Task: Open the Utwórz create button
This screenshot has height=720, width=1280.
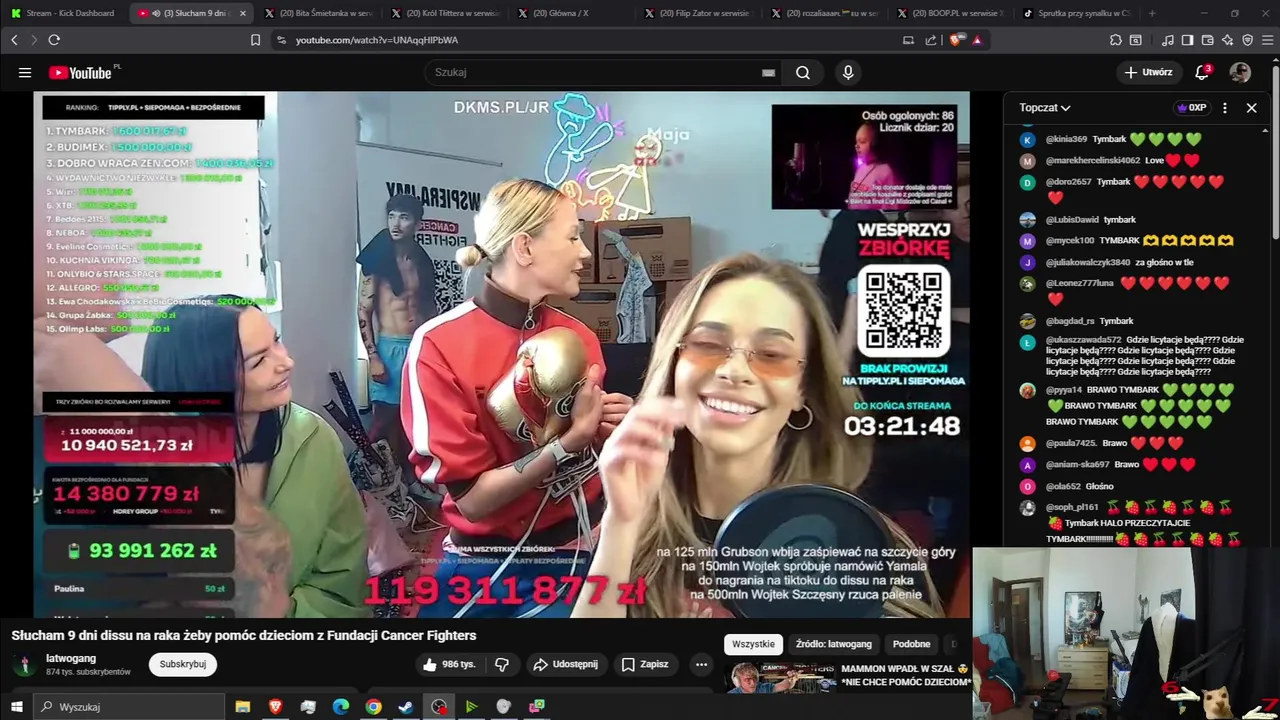Action: [x=1148, y=72]
